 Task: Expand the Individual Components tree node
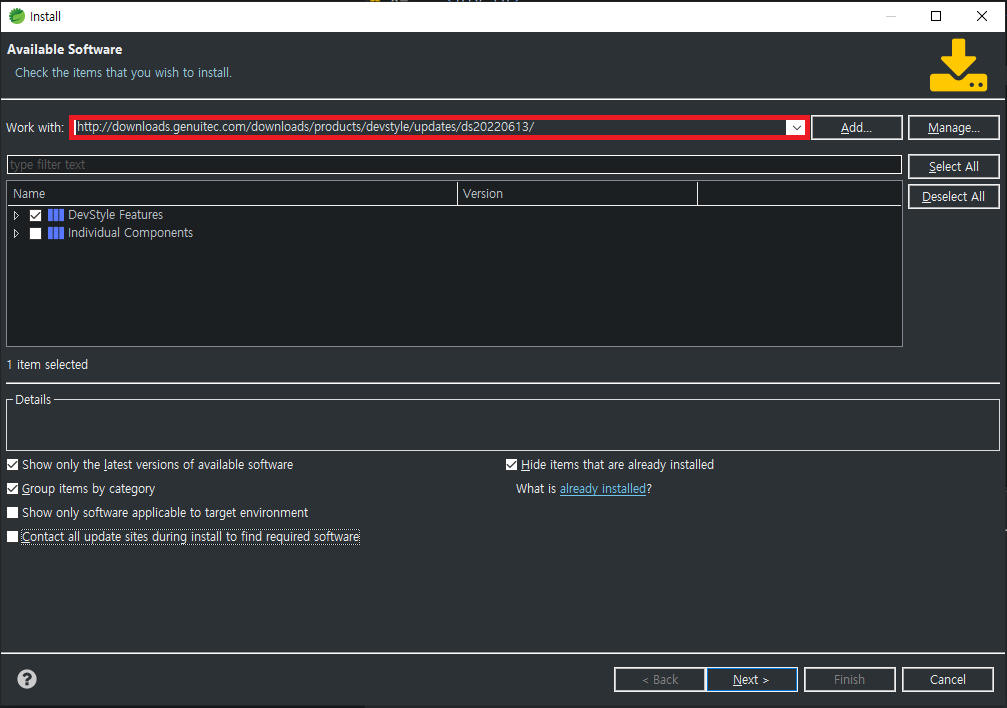(x=17, y=233)
